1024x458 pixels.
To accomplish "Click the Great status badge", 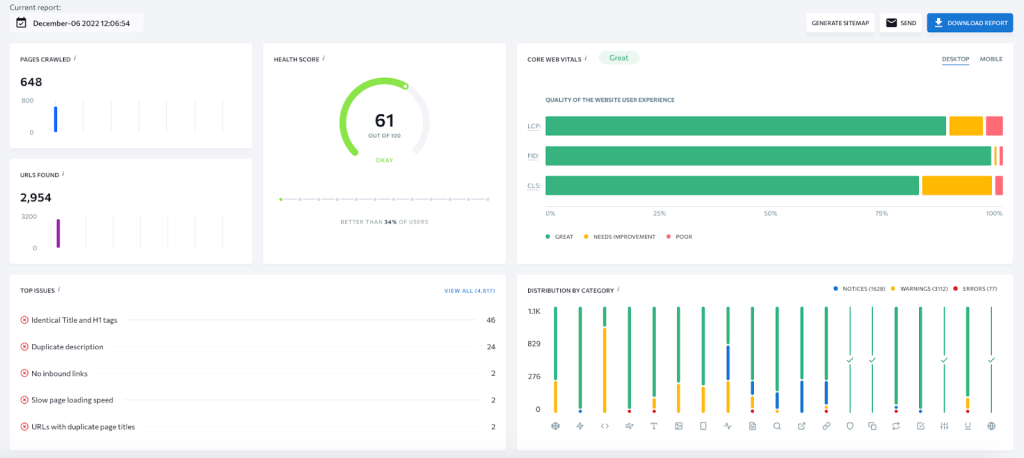I will click(618, 58).
